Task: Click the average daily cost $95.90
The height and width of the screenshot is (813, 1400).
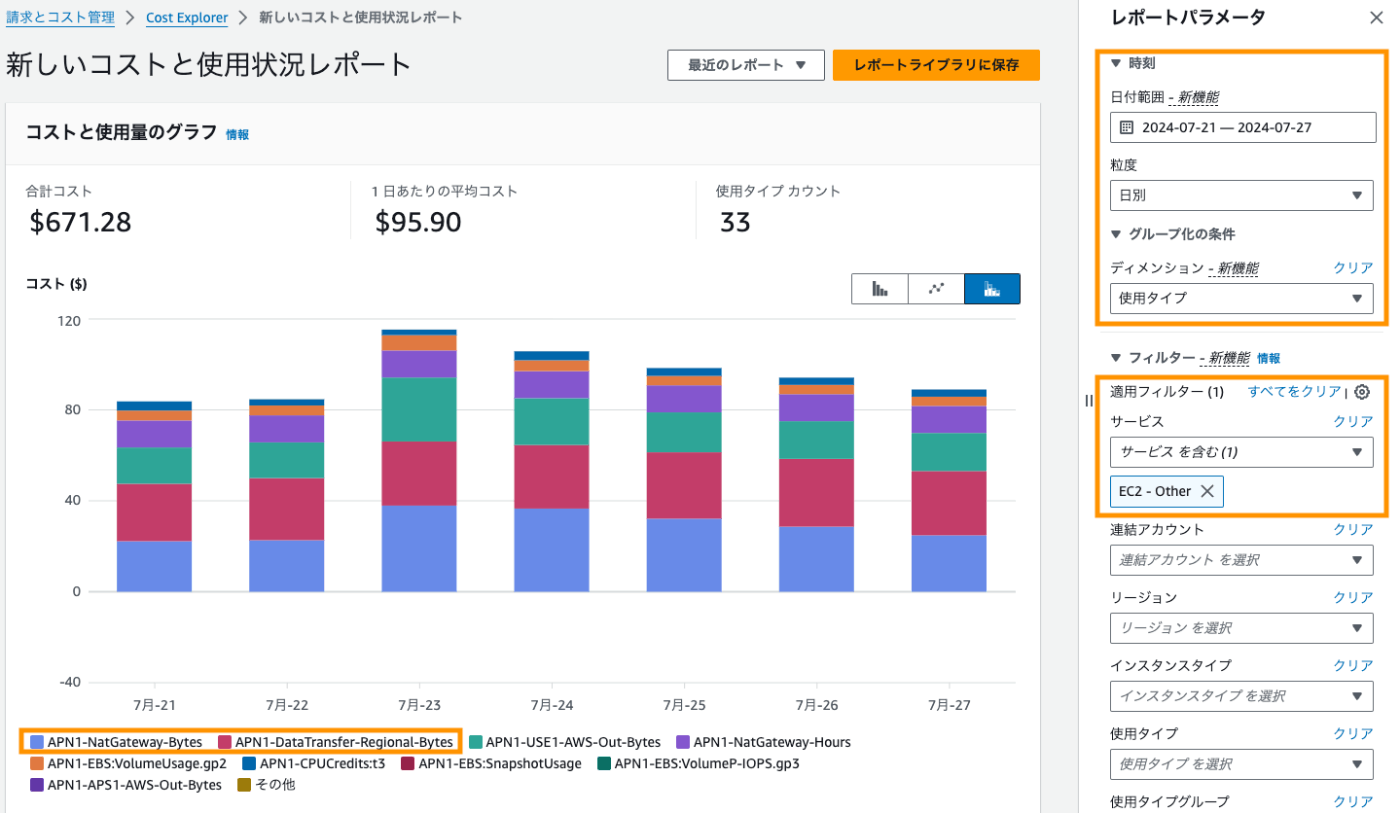Action: coord(418,222)
